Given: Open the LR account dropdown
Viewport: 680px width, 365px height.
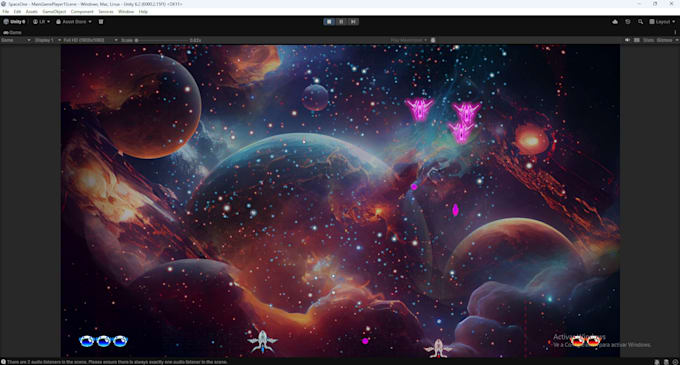Looking at the screenshot, I should click(x=42, y=22).
